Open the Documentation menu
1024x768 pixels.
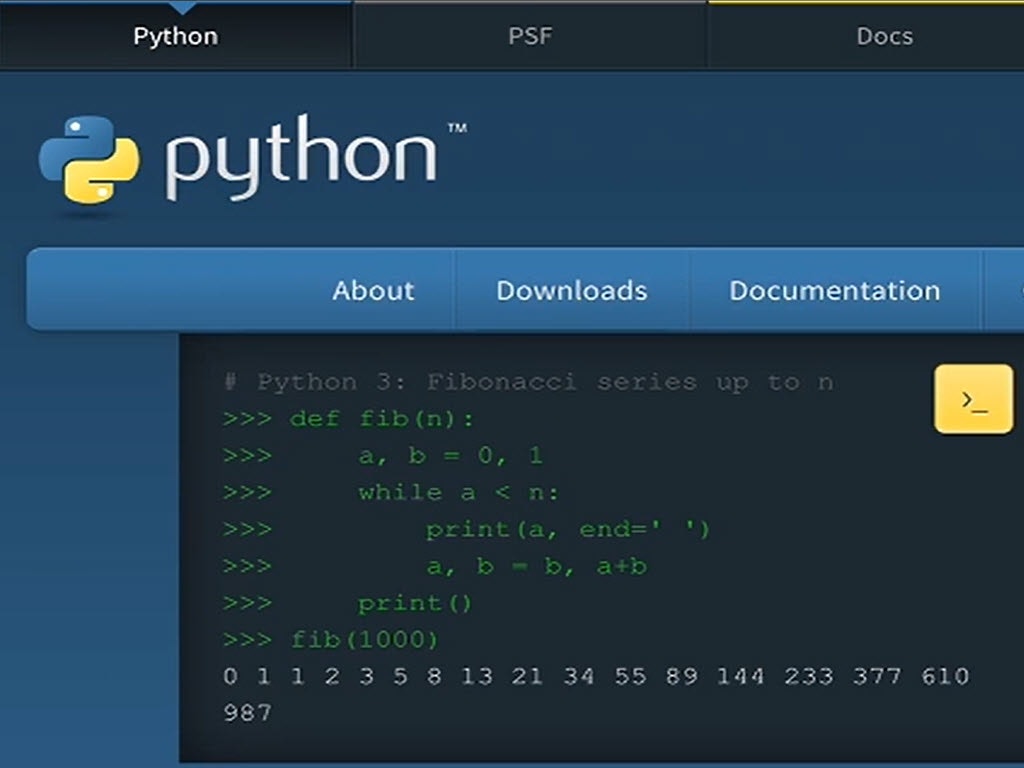pyautogui.click(x=835, y=291)
